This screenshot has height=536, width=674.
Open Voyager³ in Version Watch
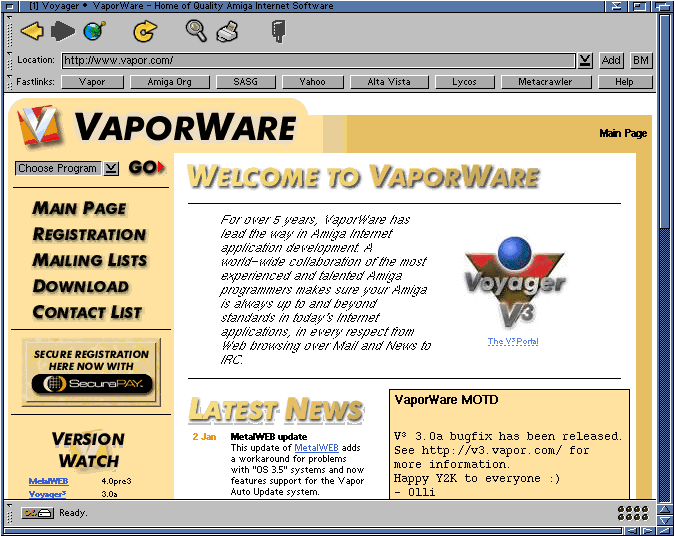pos(47,494)
